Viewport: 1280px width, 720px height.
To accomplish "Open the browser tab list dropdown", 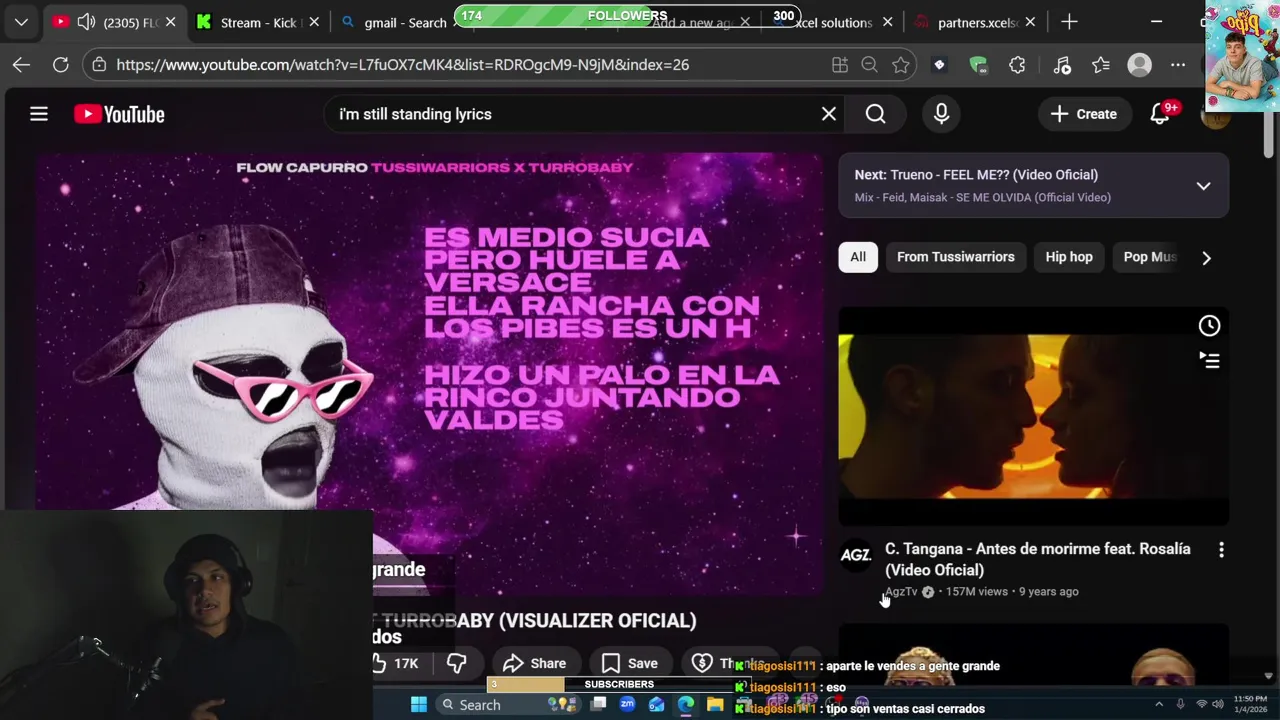I will click(x=21, y=22).
